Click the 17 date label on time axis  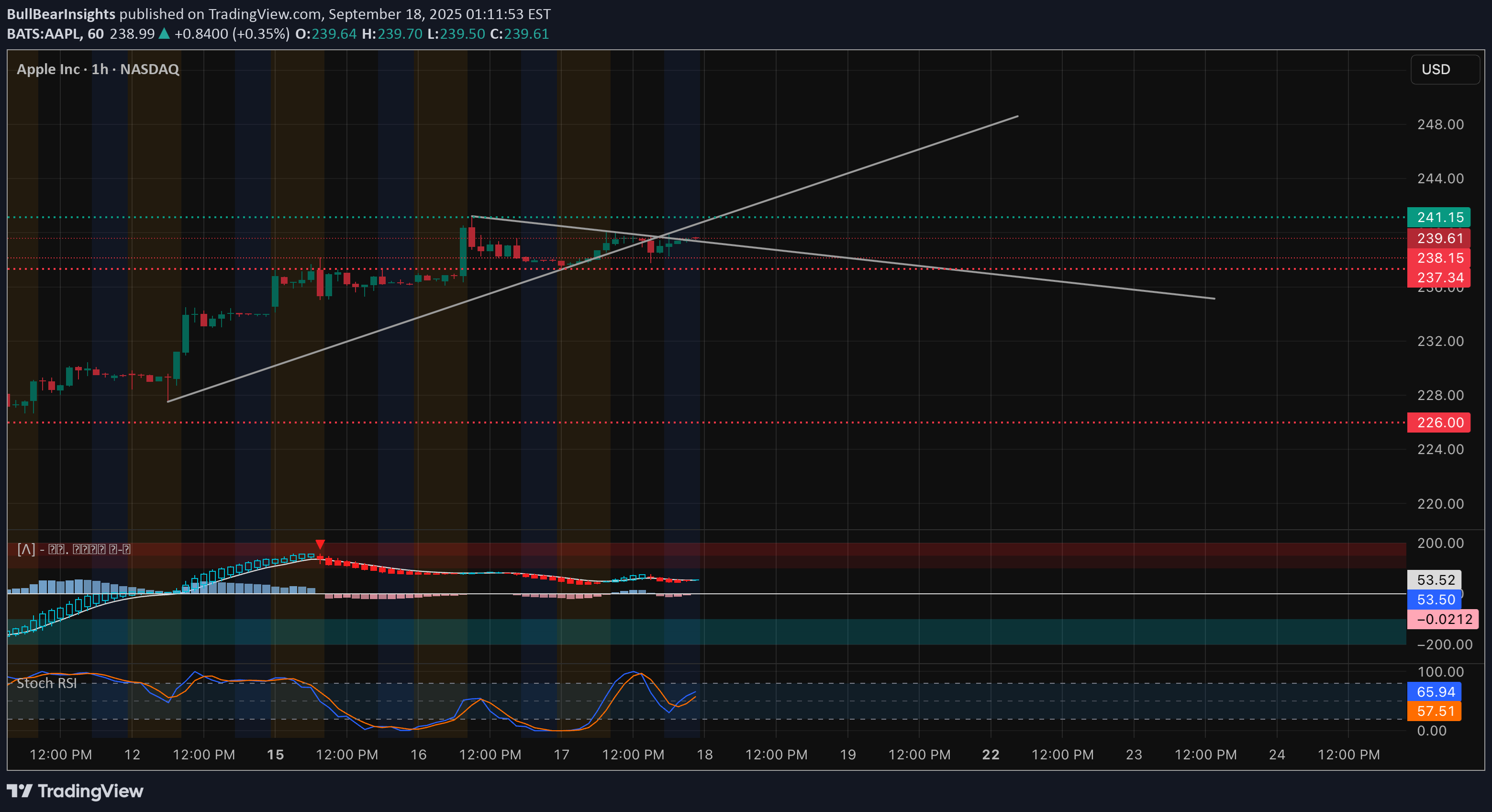point(561,755)
